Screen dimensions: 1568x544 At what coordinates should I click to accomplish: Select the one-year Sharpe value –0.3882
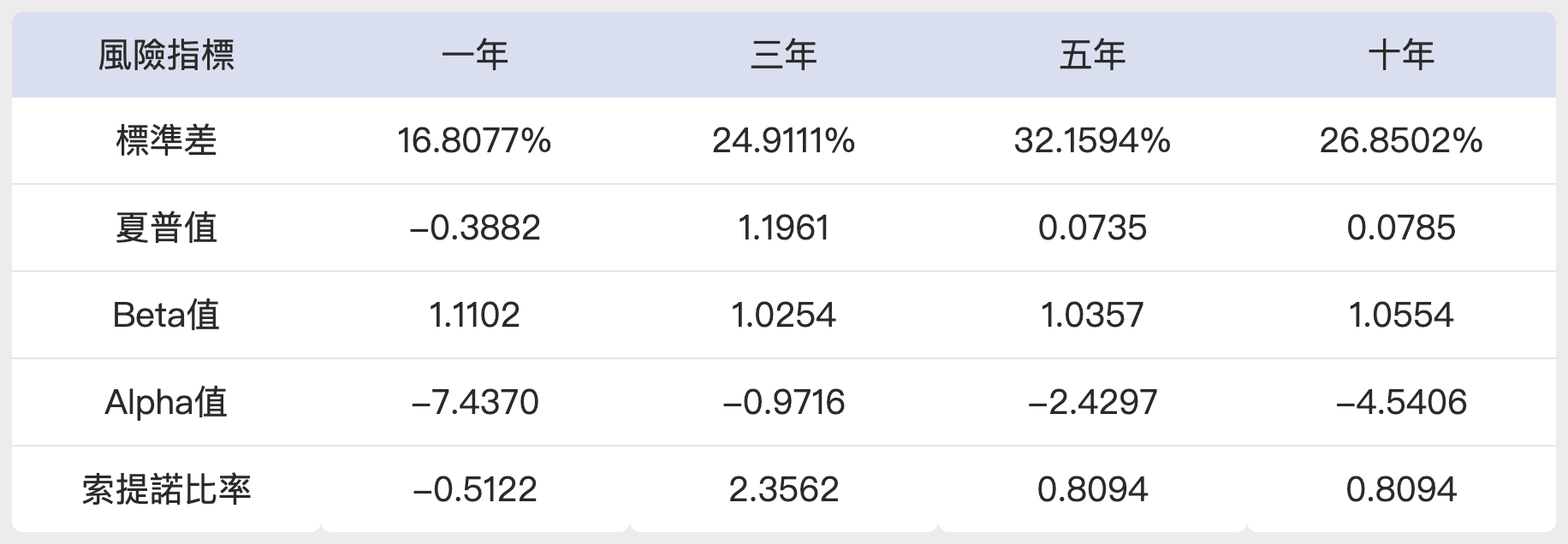(x=475, y=228)
